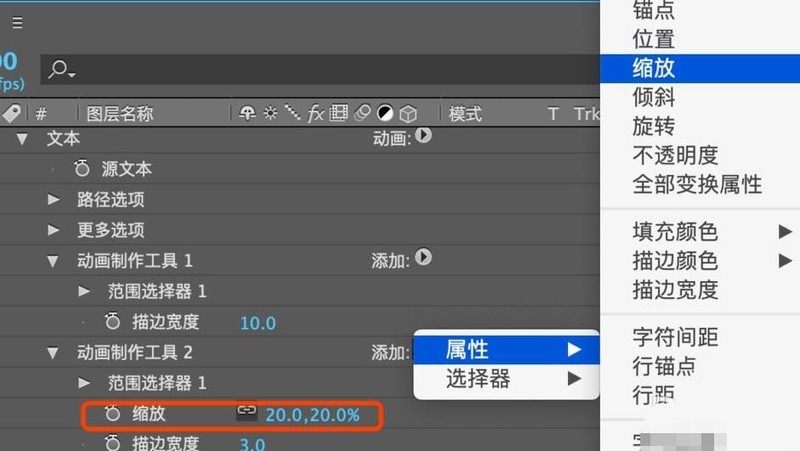Click the fx effects column icon

tap(316, 113)
